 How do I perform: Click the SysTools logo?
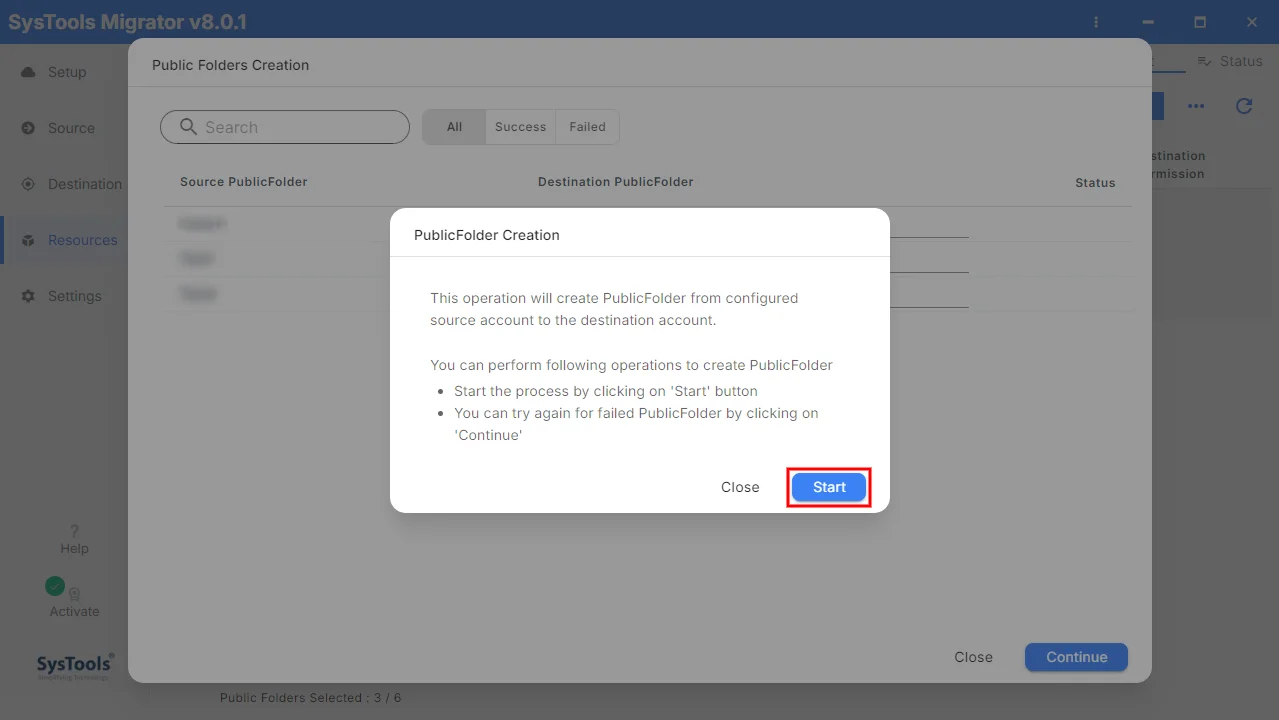(75, 666)
